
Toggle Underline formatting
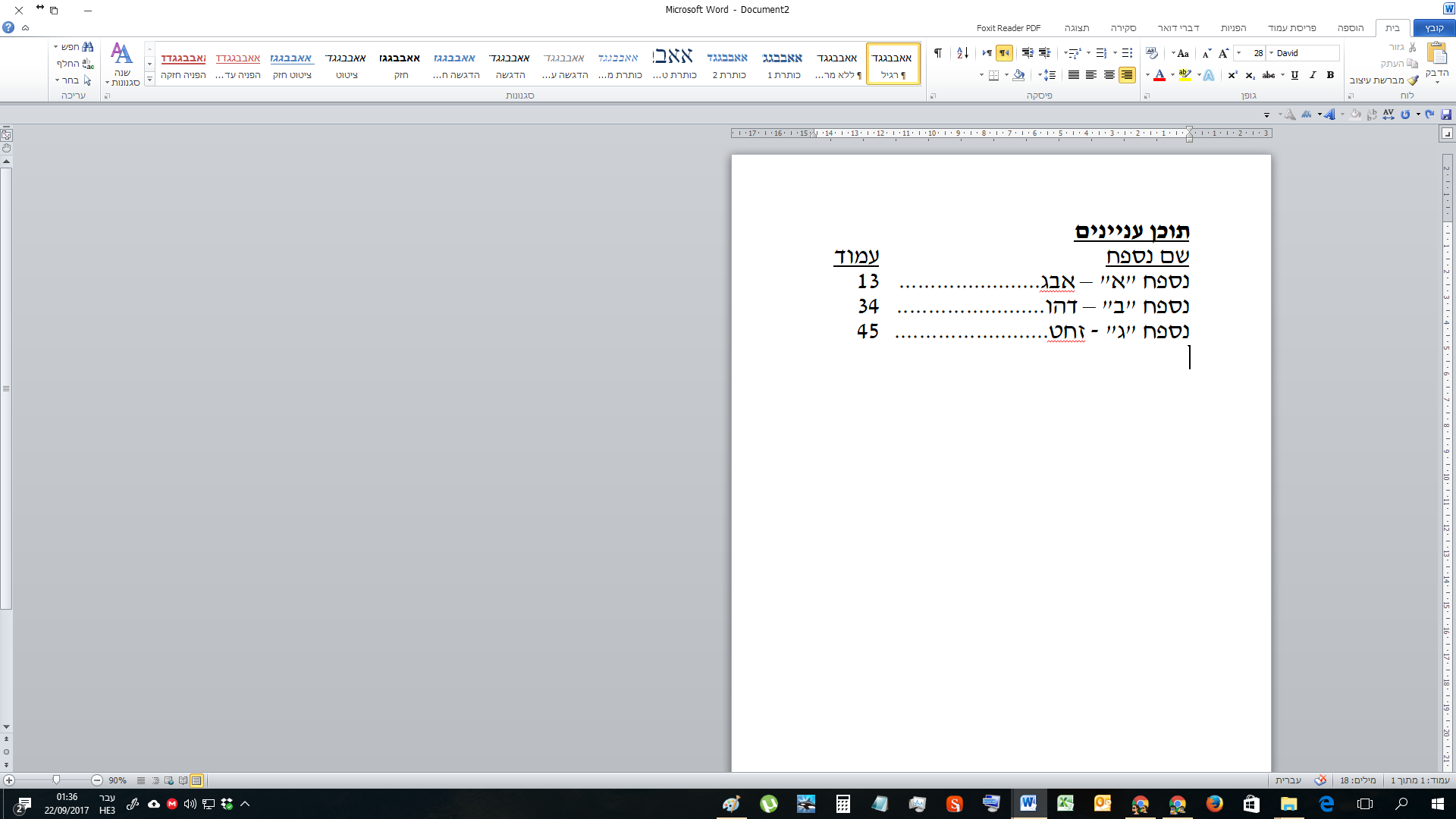(x=1294, y=75)
